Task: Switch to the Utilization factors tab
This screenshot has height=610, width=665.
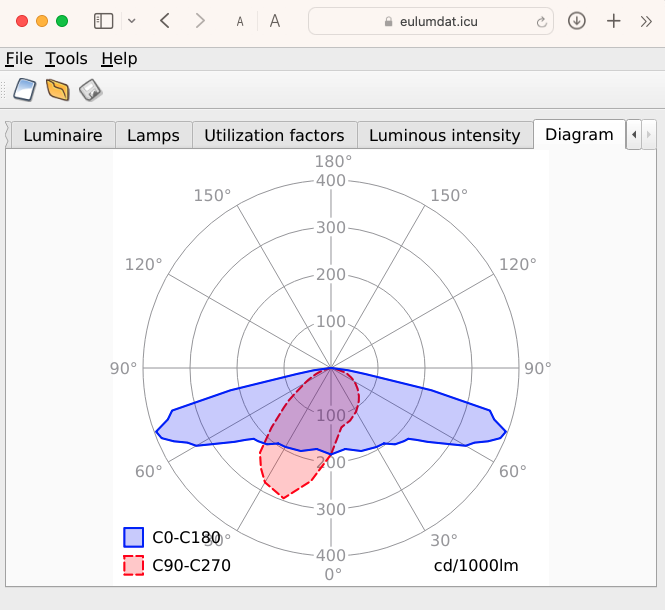Action: point(274,135)
